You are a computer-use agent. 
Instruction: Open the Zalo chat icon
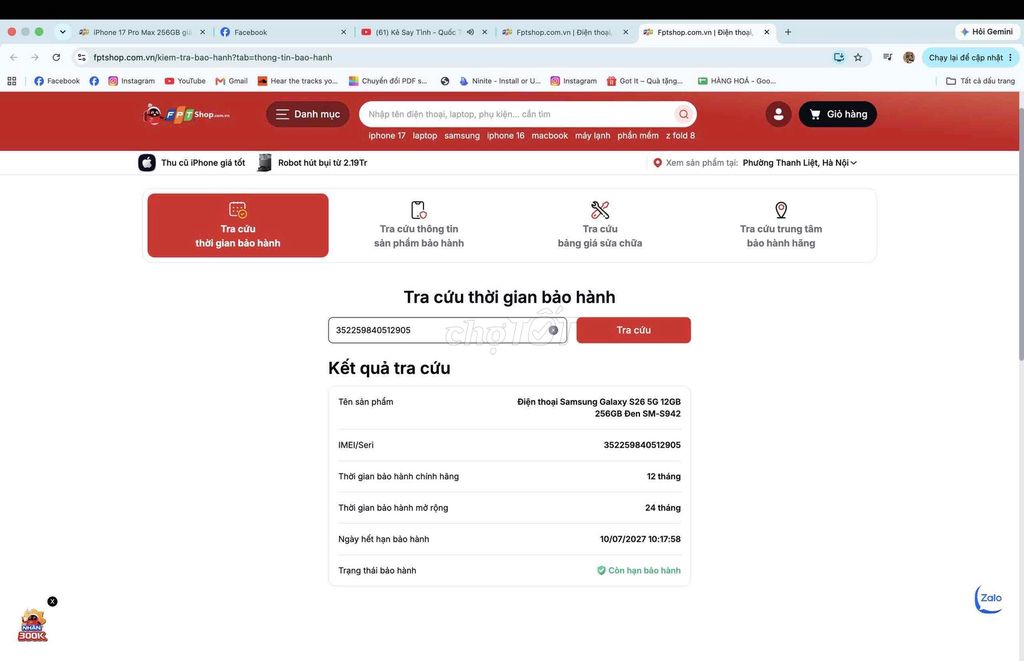(989, 599)
